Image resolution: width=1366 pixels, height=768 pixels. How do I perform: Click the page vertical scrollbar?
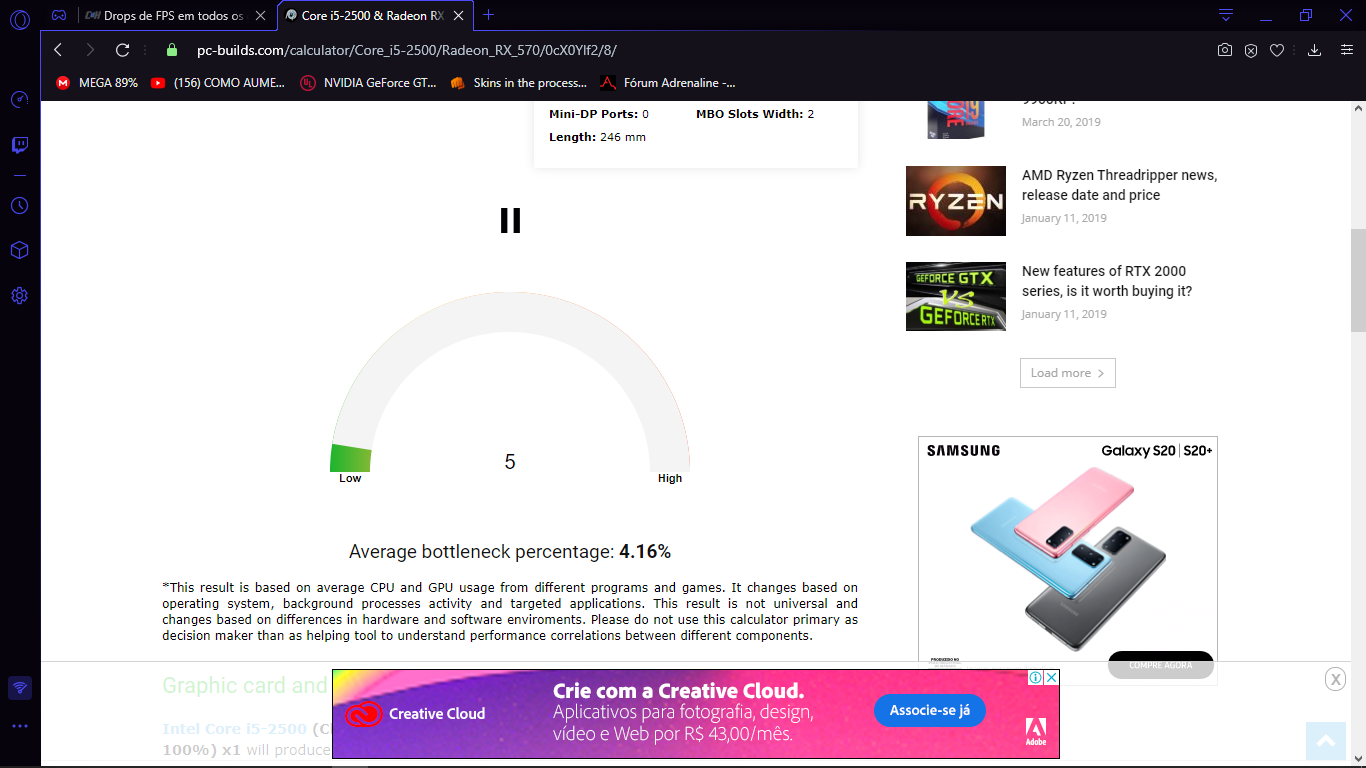(1358, 281)
